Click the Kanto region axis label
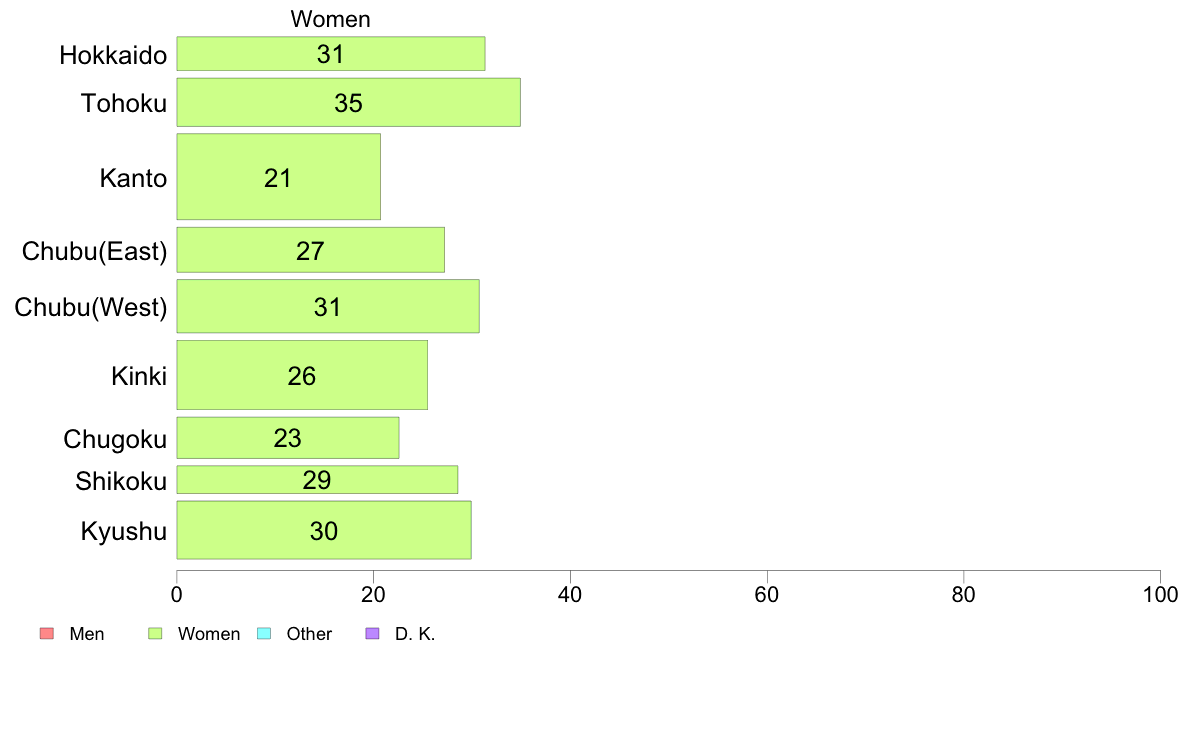This screenshot has width=1188, height=736. (133, 178)
